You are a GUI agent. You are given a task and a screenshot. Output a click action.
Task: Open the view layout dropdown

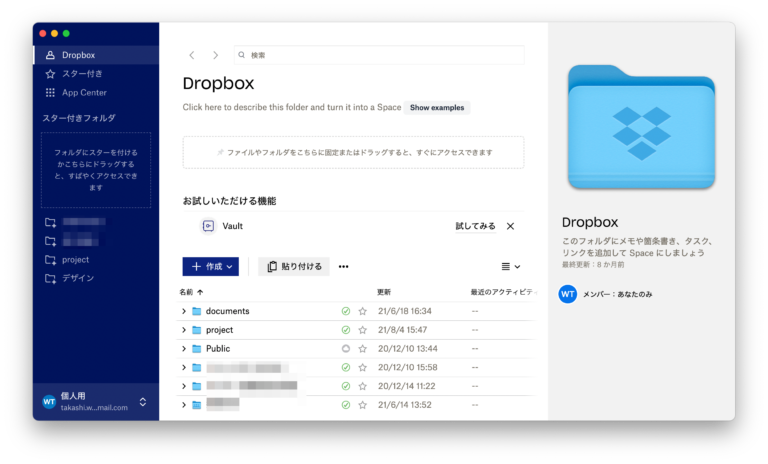coord(510,267)
